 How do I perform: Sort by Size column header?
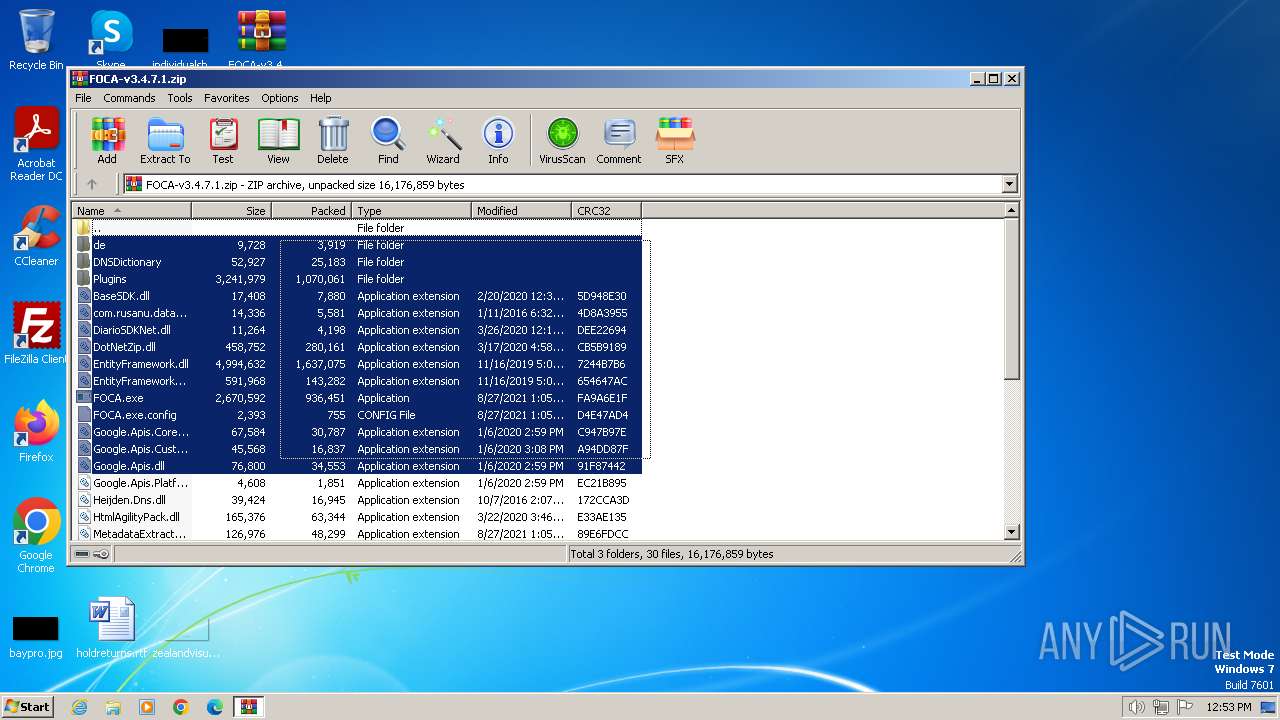(x=231, y=210)
